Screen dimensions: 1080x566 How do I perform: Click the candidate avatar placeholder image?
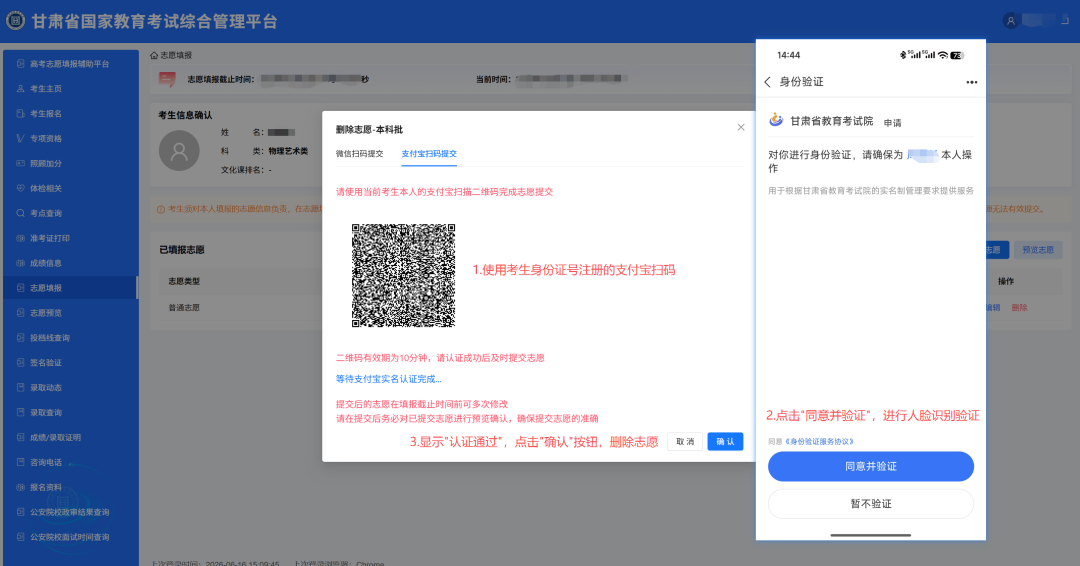179,150
